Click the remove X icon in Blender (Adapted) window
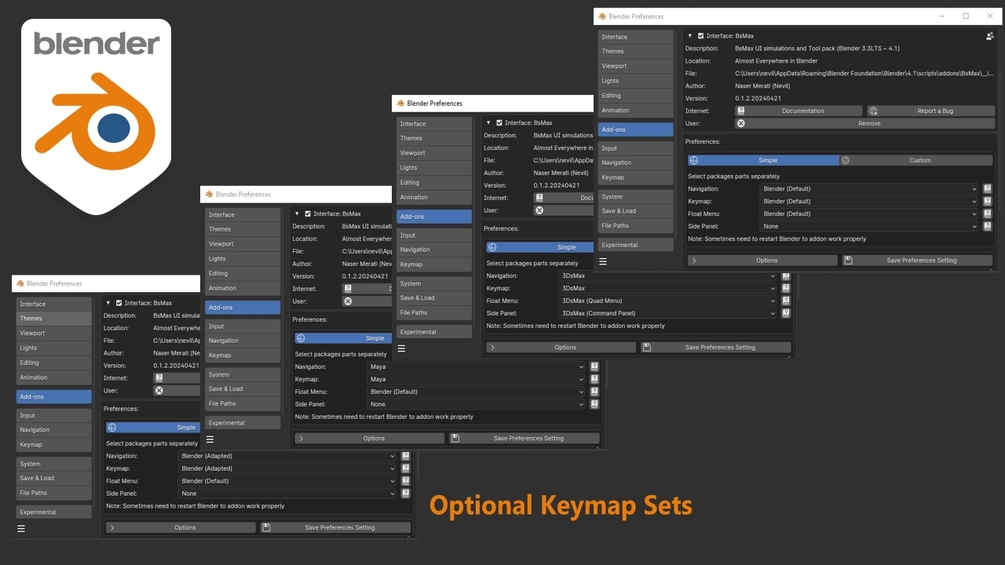The width and height of the screenshot is (1005, 565). point(159,390)
